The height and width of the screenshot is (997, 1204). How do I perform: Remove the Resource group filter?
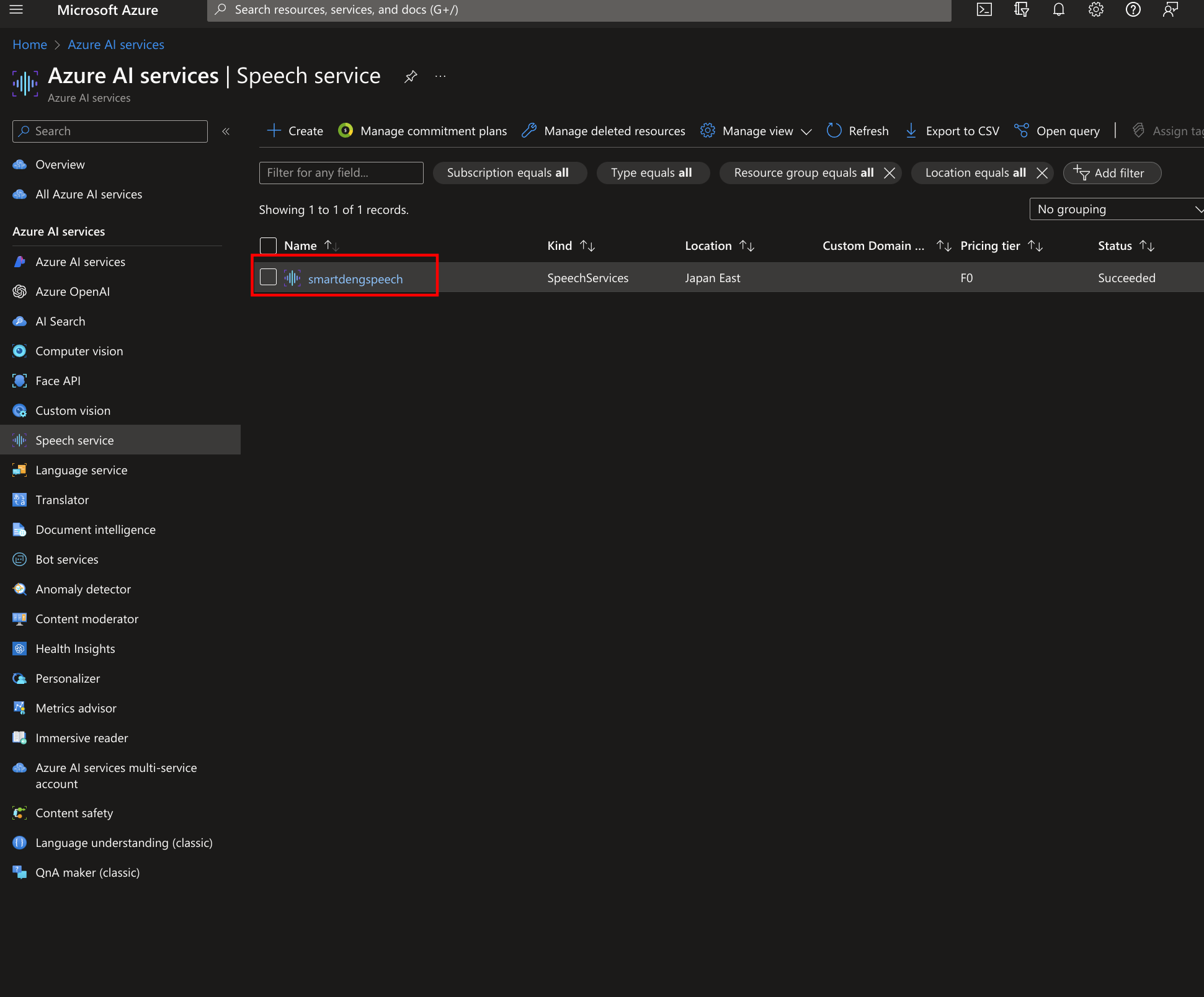point(890,173)
